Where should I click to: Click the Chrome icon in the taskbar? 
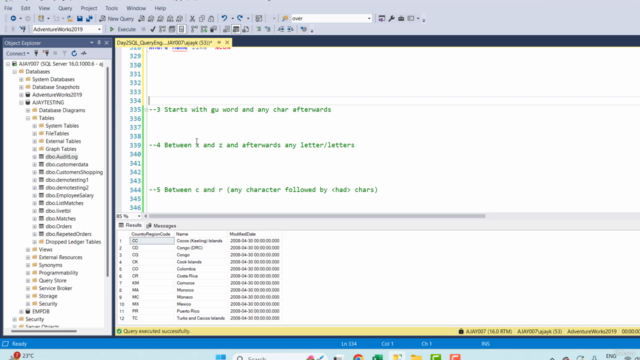point(358,358)
